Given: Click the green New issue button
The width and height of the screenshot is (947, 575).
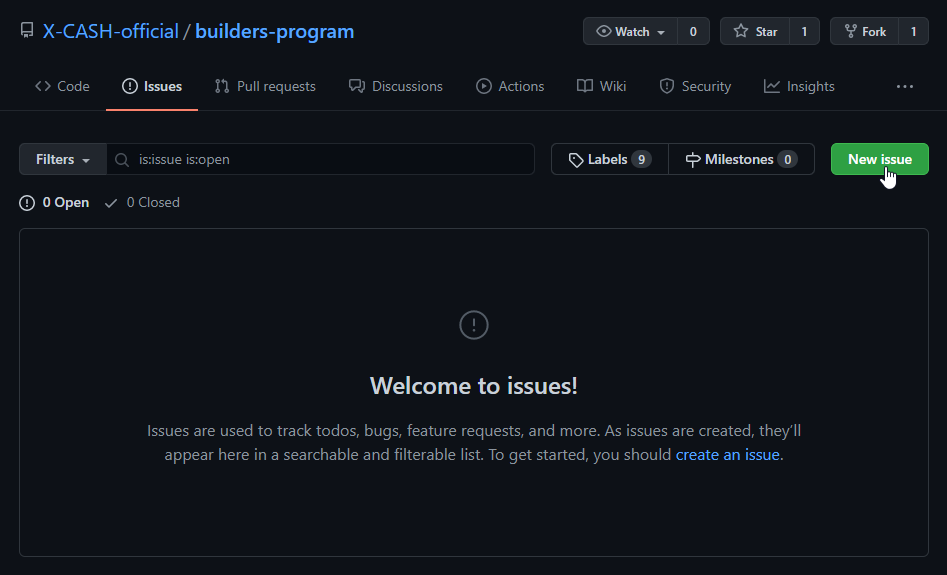Looking at the screenshot, I should (880, 159).
